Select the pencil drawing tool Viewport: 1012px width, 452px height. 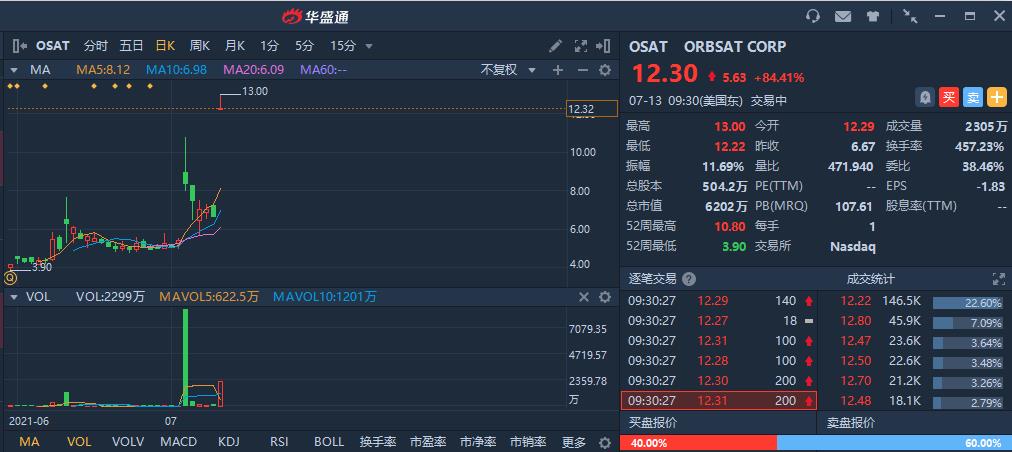(x=555, y=46)
